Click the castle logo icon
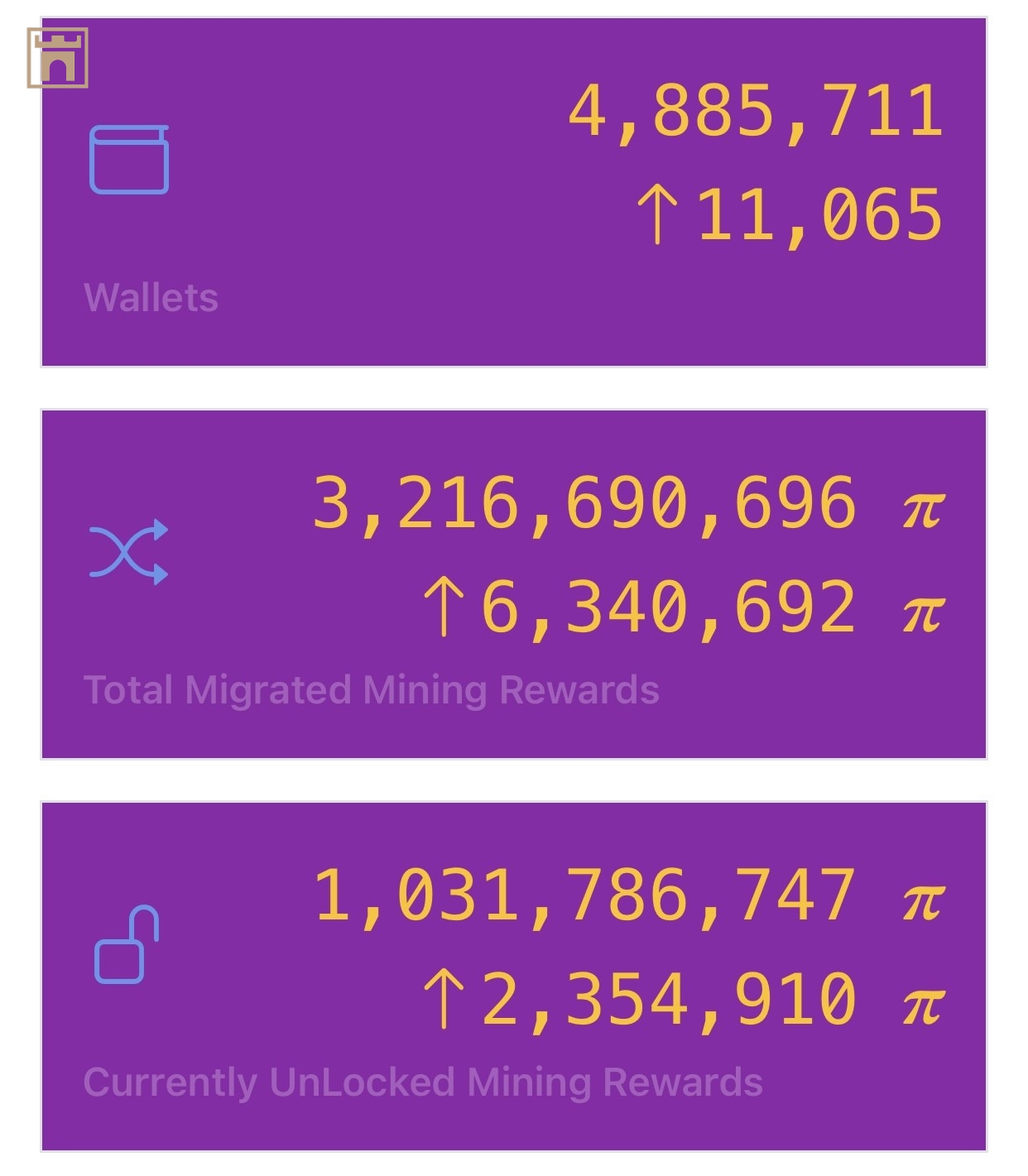The height and width of the screenshot is (1176, 1028). (57, 58)
